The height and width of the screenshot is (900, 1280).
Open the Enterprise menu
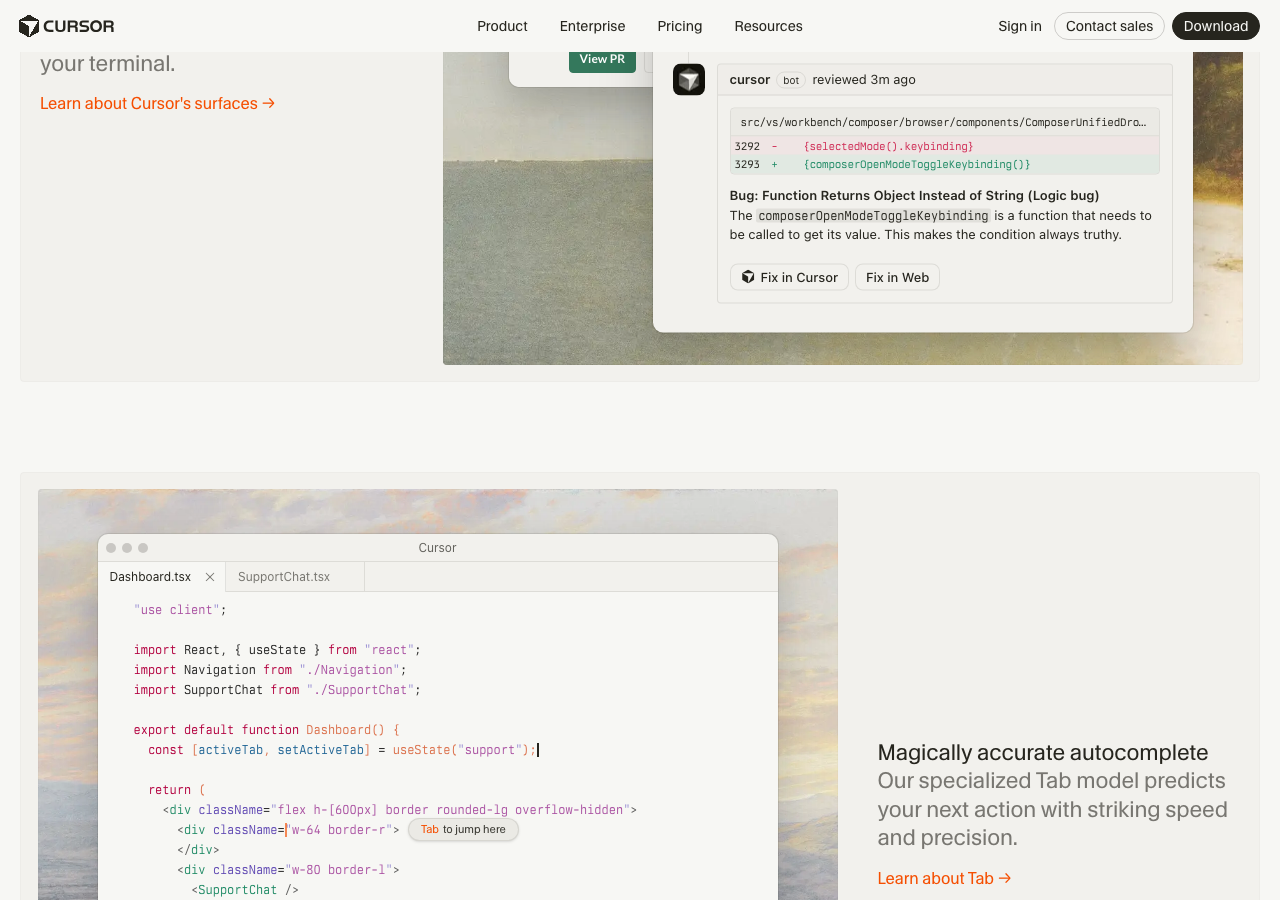(592, 26)
